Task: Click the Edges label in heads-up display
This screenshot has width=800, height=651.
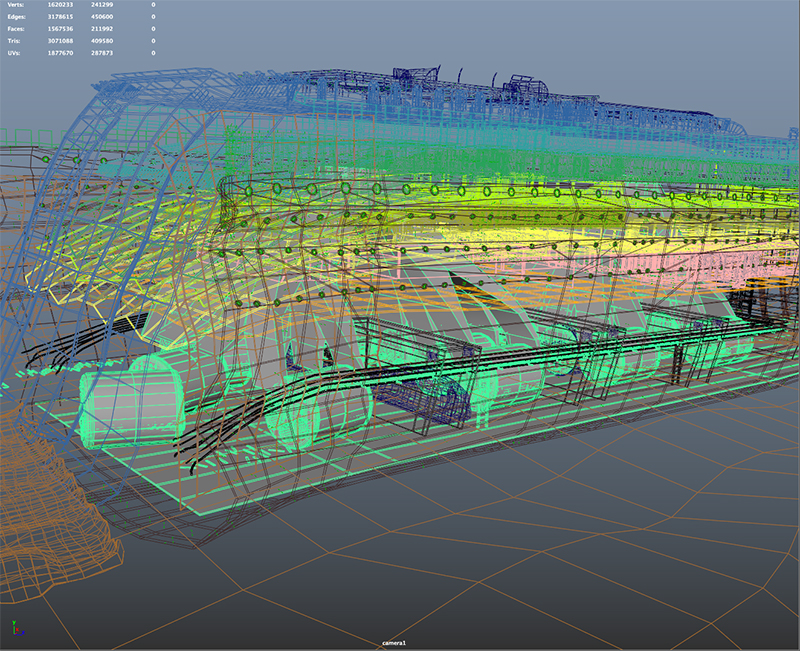Action: (x=19, y=17)
